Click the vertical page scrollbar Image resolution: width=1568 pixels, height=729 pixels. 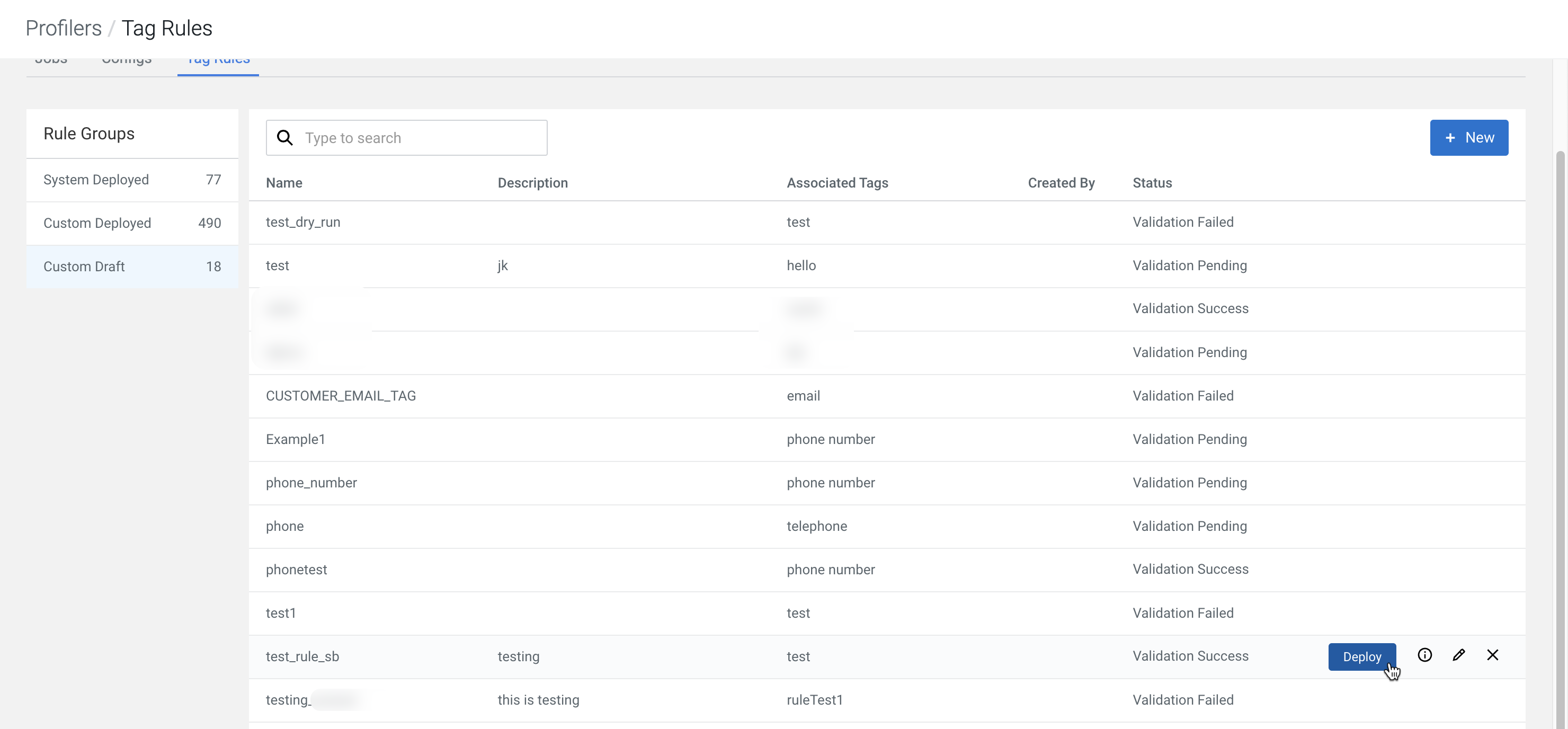(x=1560, y=426)
